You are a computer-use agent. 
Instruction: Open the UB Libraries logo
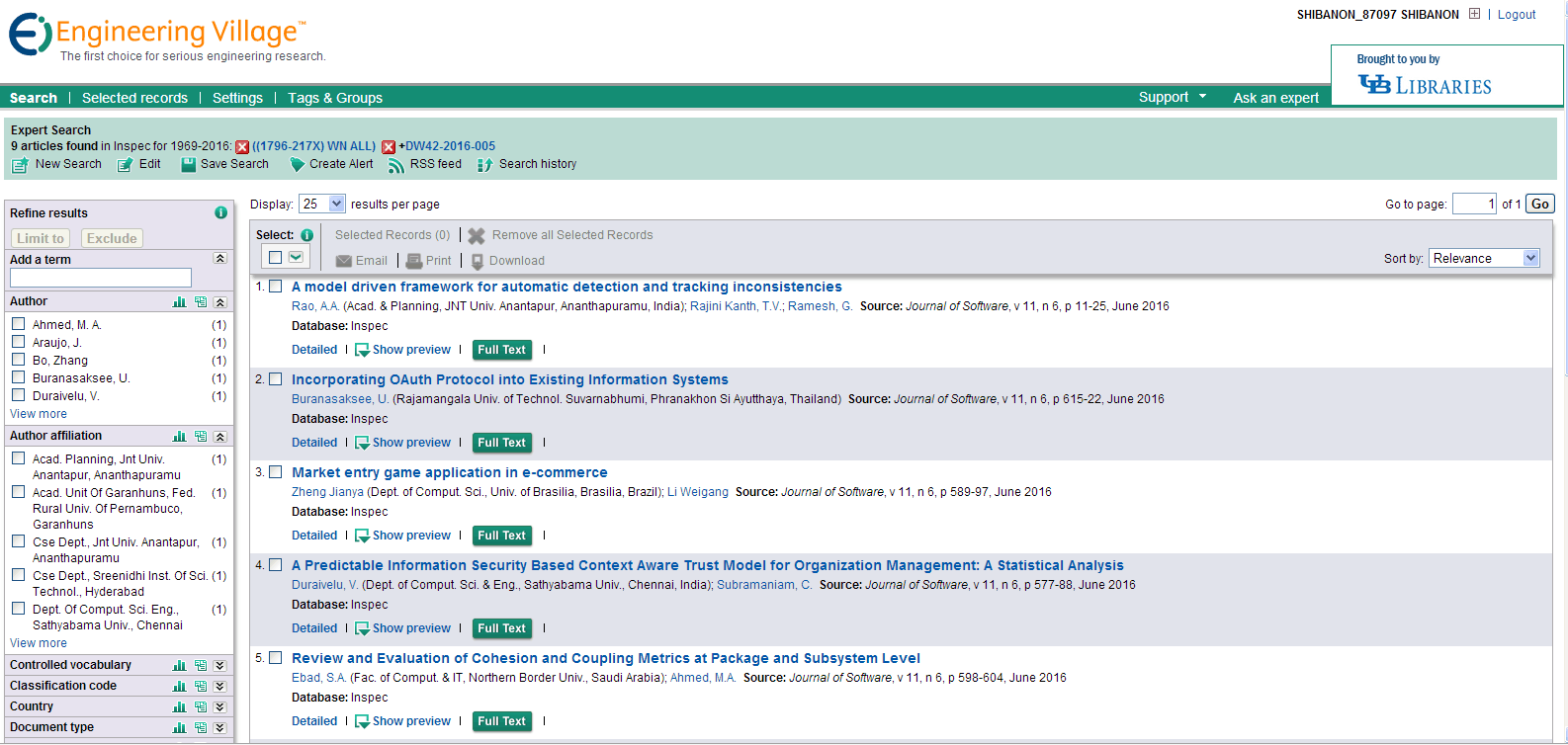coord(1425,85)
